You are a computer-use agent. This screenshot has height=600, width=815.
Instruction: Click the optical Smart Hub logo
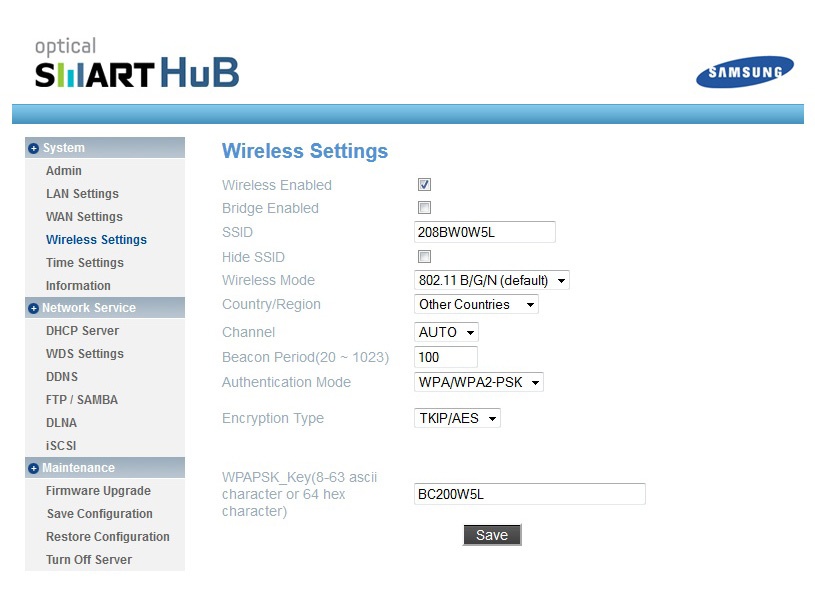137,62
